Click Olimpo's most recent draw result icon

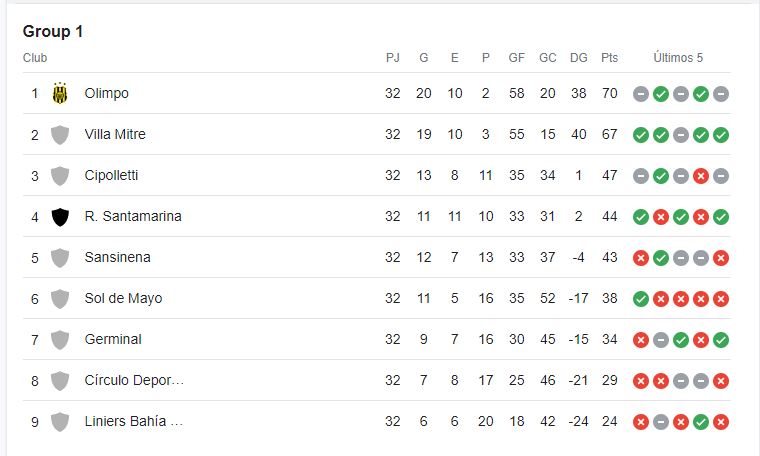pyautogui.click(x=721, y=94)
